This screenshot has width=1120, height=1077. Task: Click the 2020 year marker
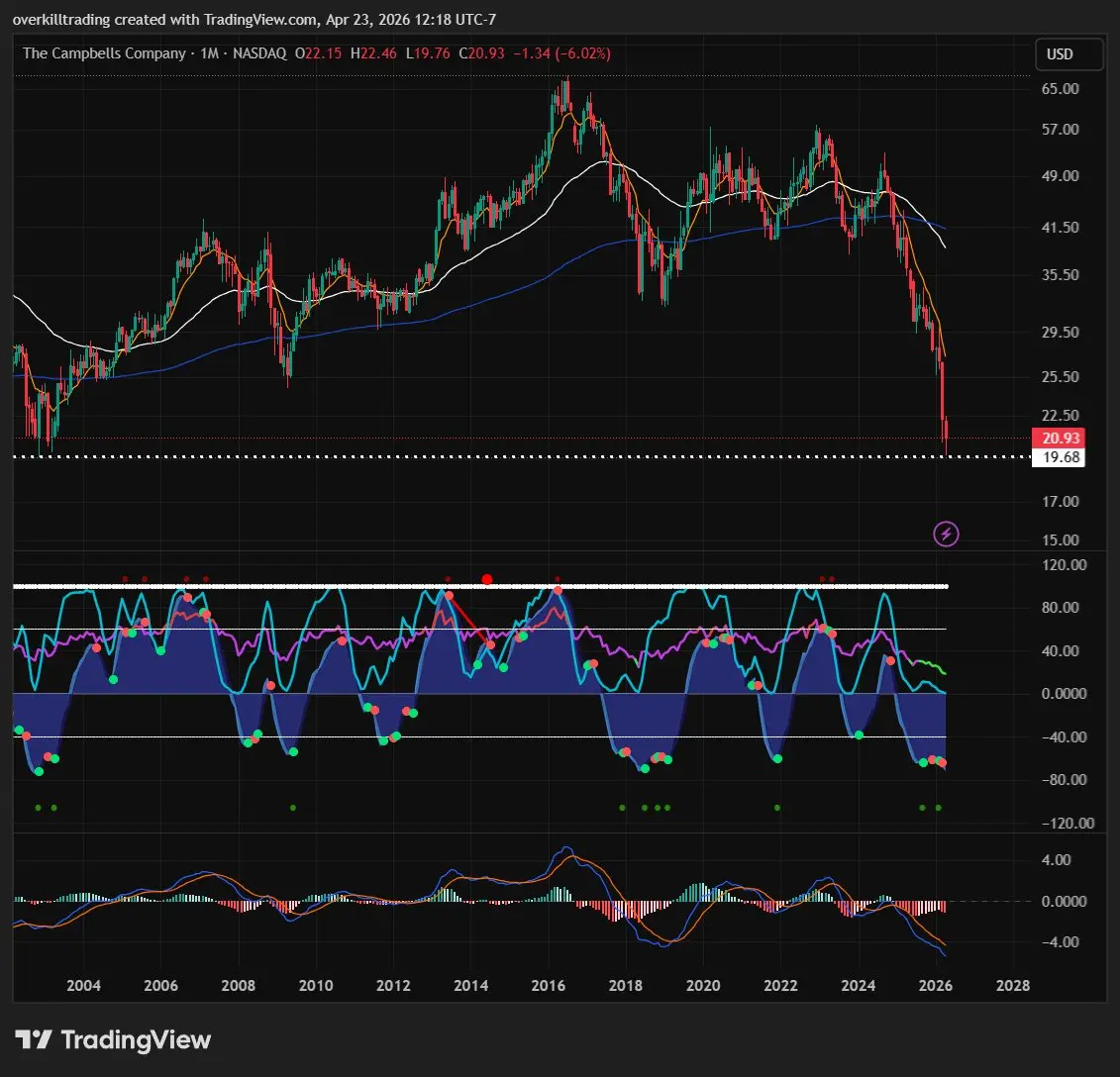point(703,986)
